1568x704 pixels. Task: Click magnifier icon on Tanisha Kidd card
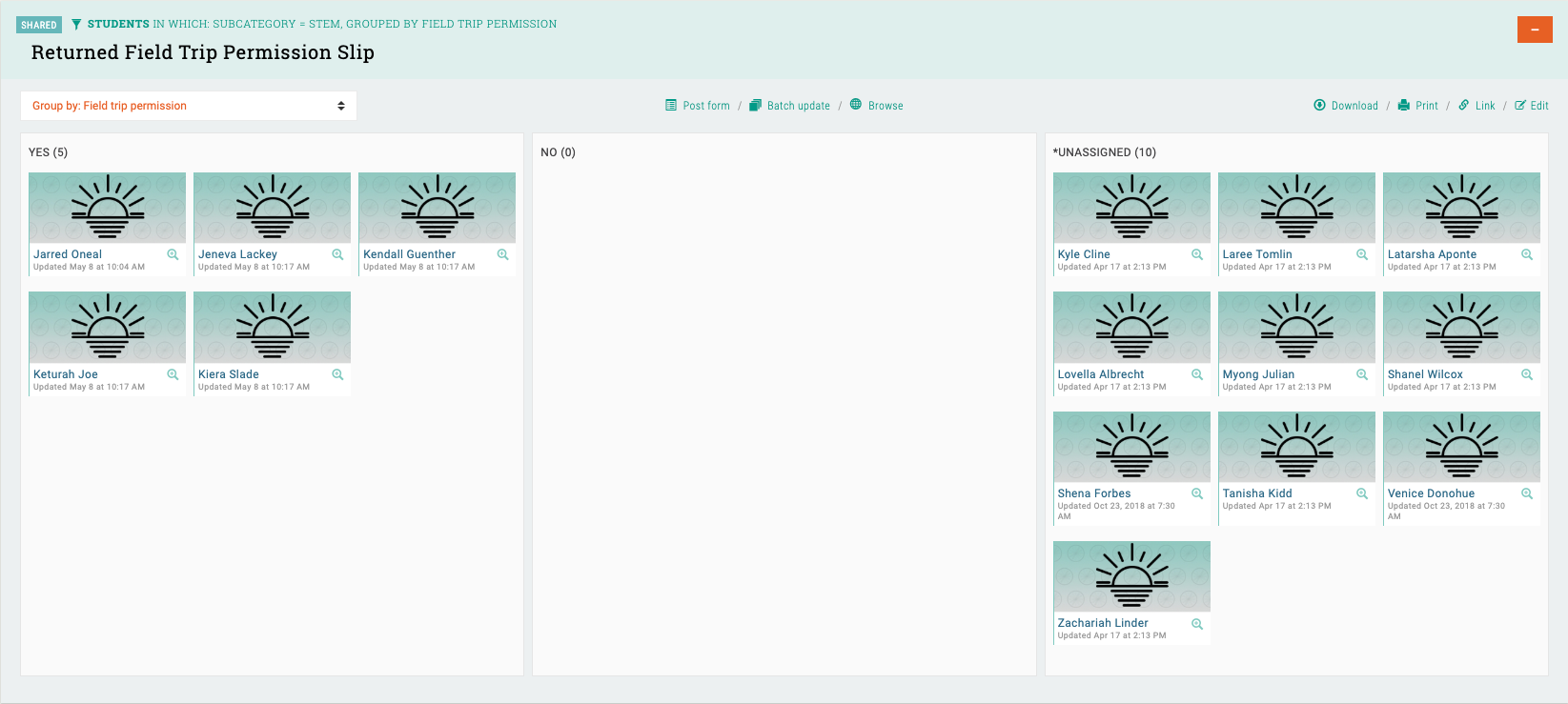[x=1362, y=493]
